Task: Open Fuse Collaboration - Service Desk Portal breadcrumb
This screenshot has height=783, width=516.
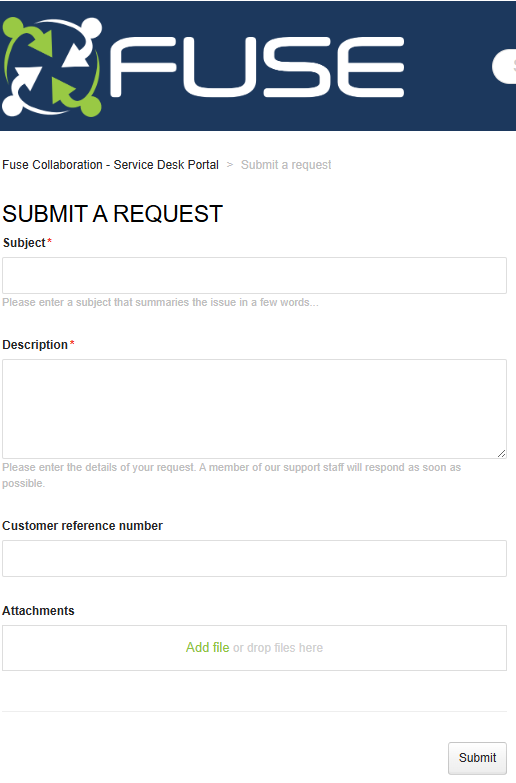Action: point(110,165)
